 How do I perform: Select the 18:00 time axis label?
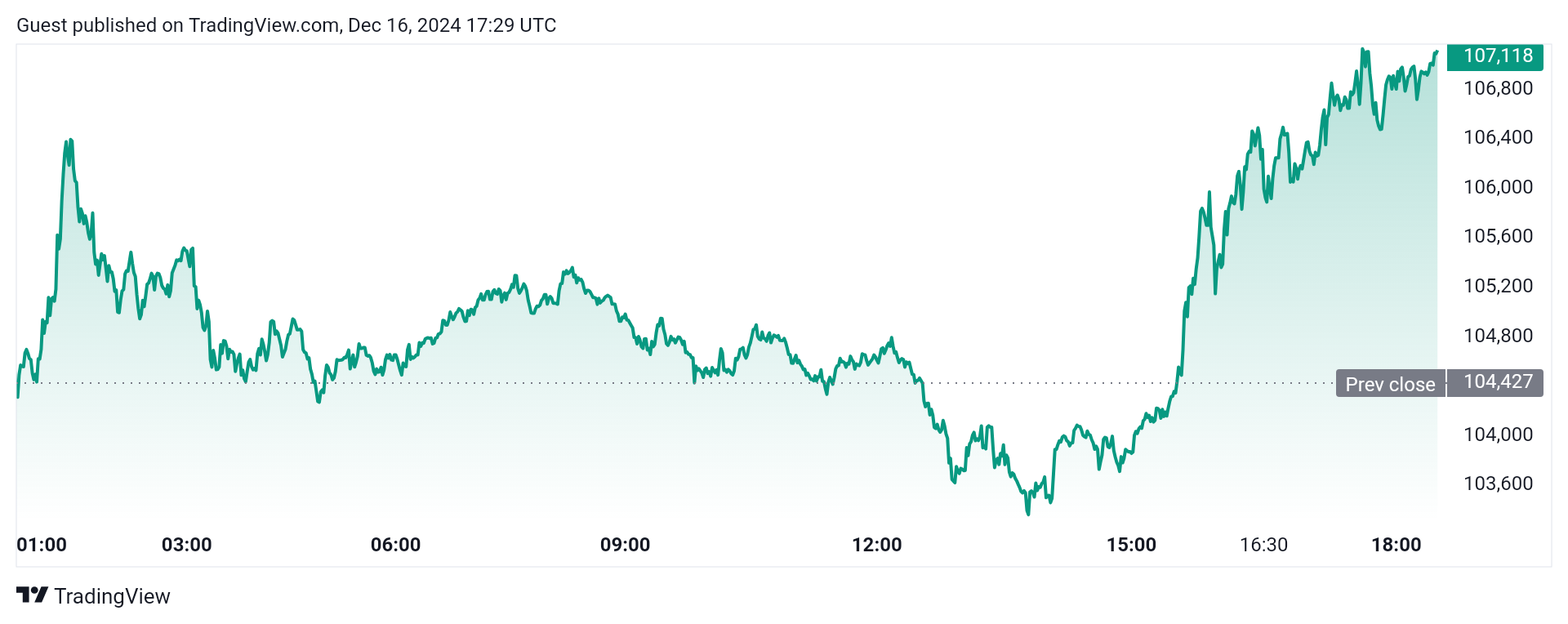point(1396,545)
